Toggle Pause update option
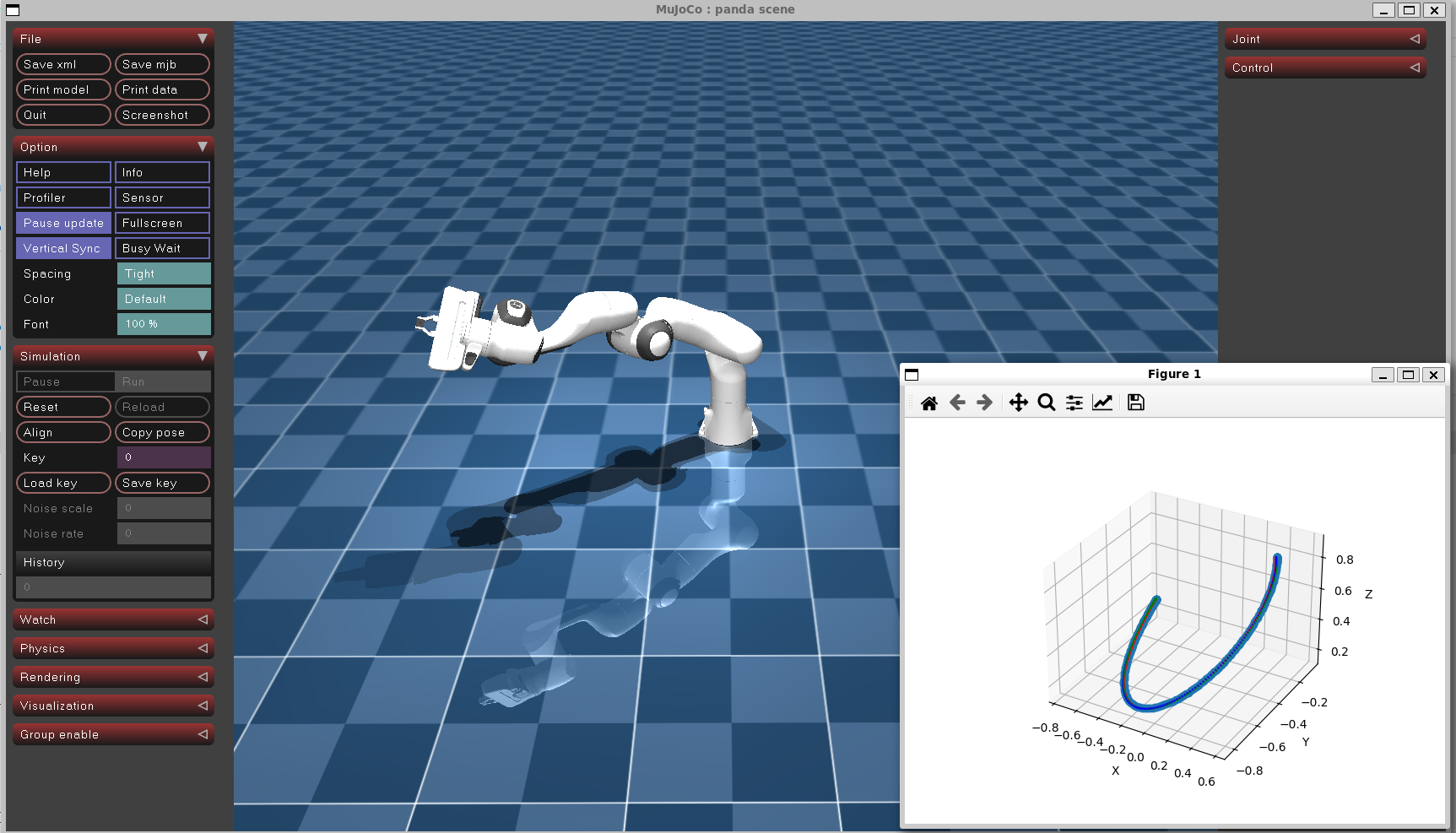This screenshot has width=1456, height=833. coord(63,223)
